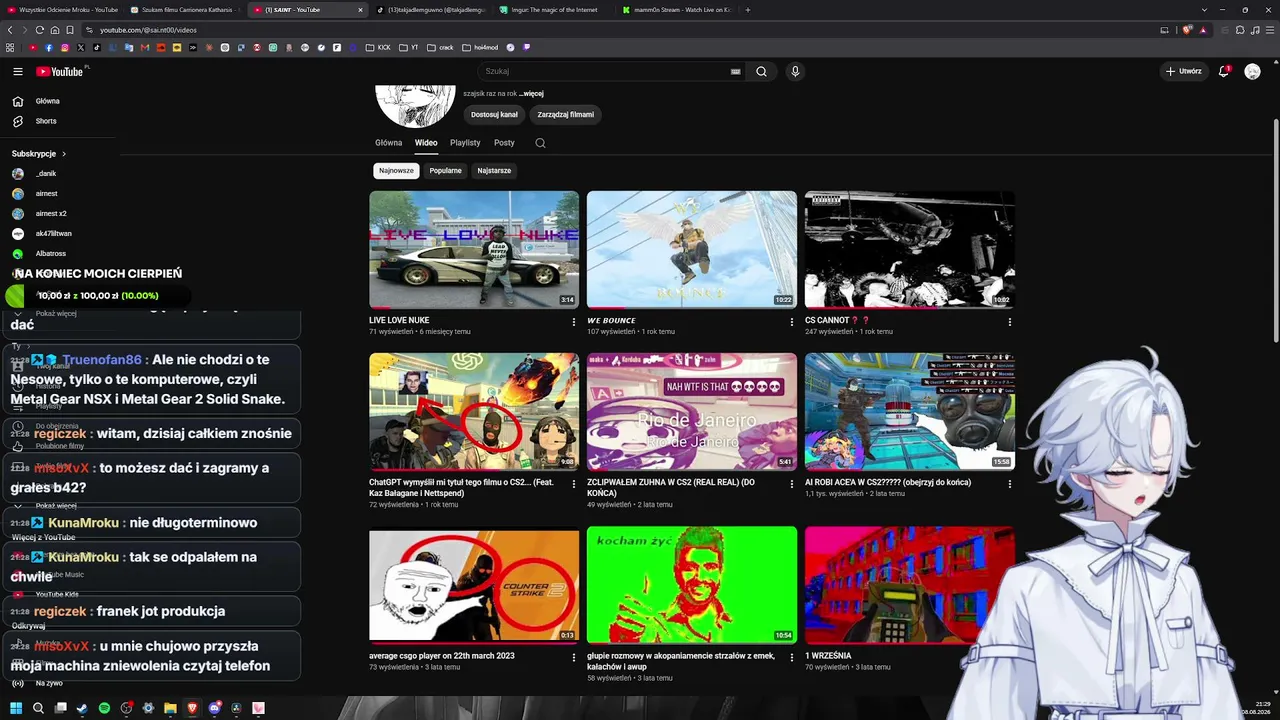Open options for average csgo player video

coord(574,658)
